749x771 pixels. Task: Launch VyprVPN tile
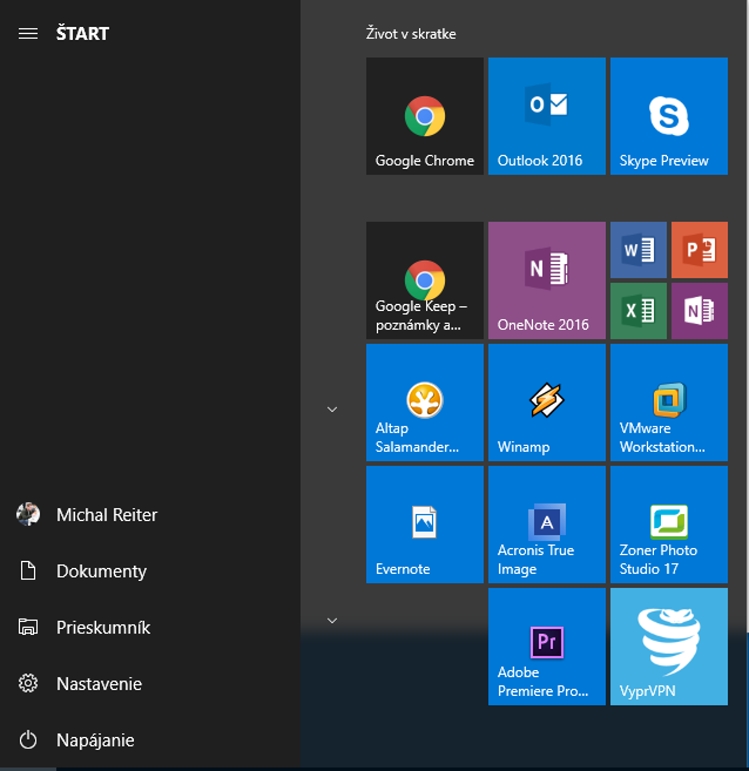668,646
